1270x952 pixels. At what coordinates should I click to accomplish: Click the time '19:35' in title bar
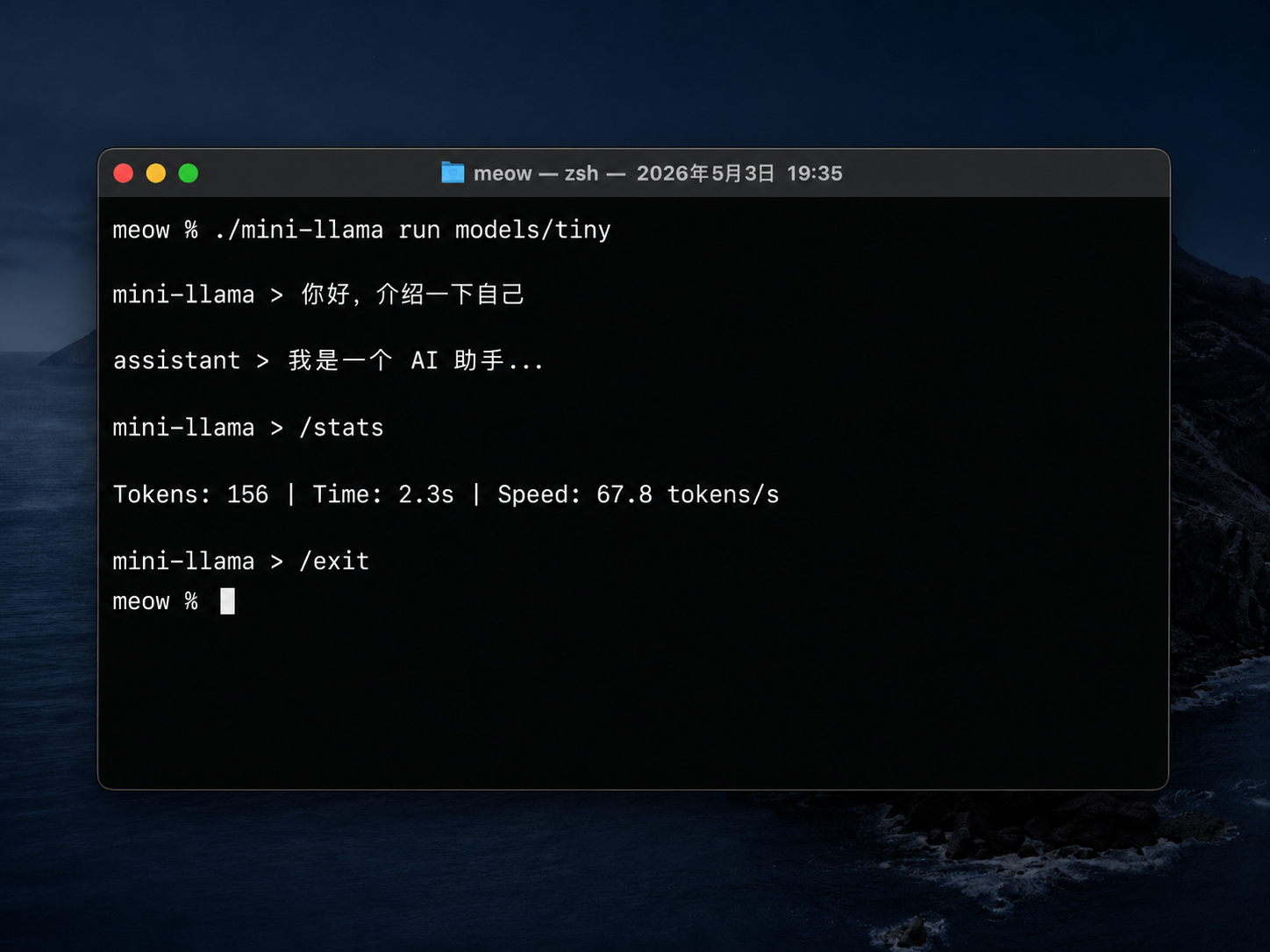[815, 174]
